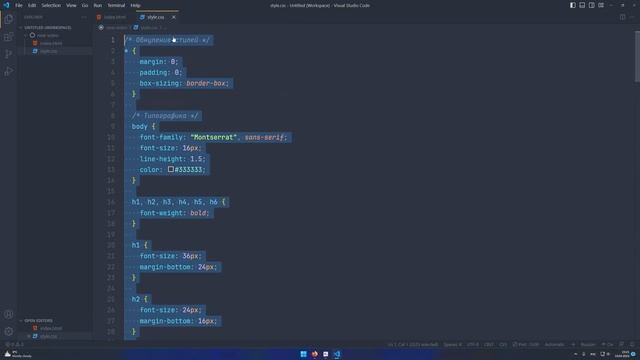
Task: Select style.css in the Explorer tree
Action: point(49,51)
